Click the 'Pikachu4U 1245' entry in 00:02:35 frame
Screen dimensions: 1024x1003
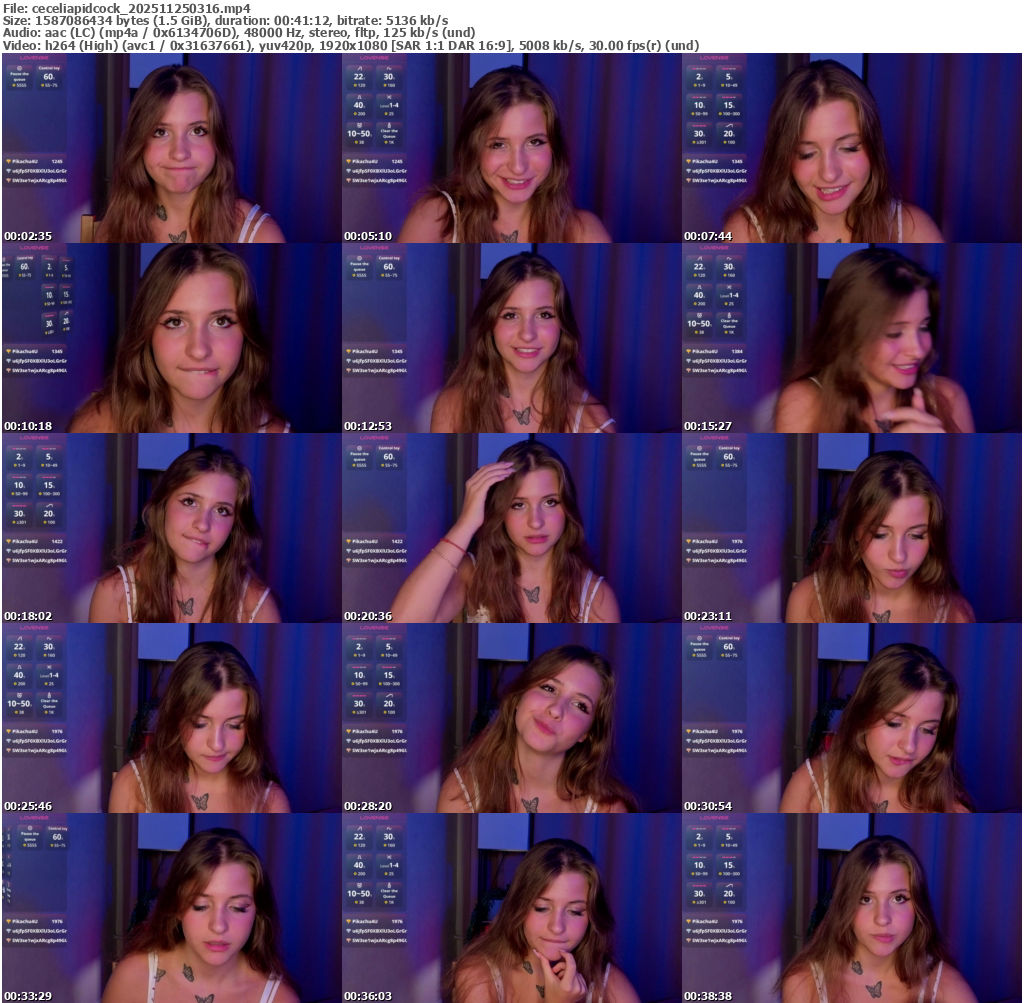coord(36,161)
